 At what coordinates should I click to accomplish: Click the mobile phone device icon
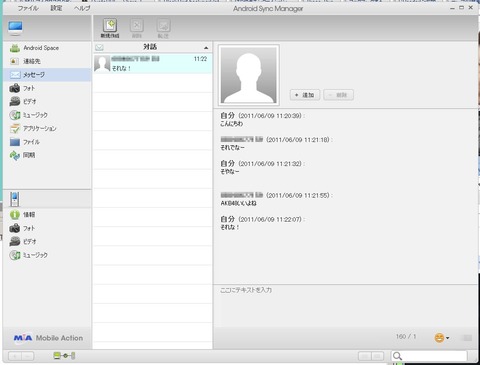[14, 199]
